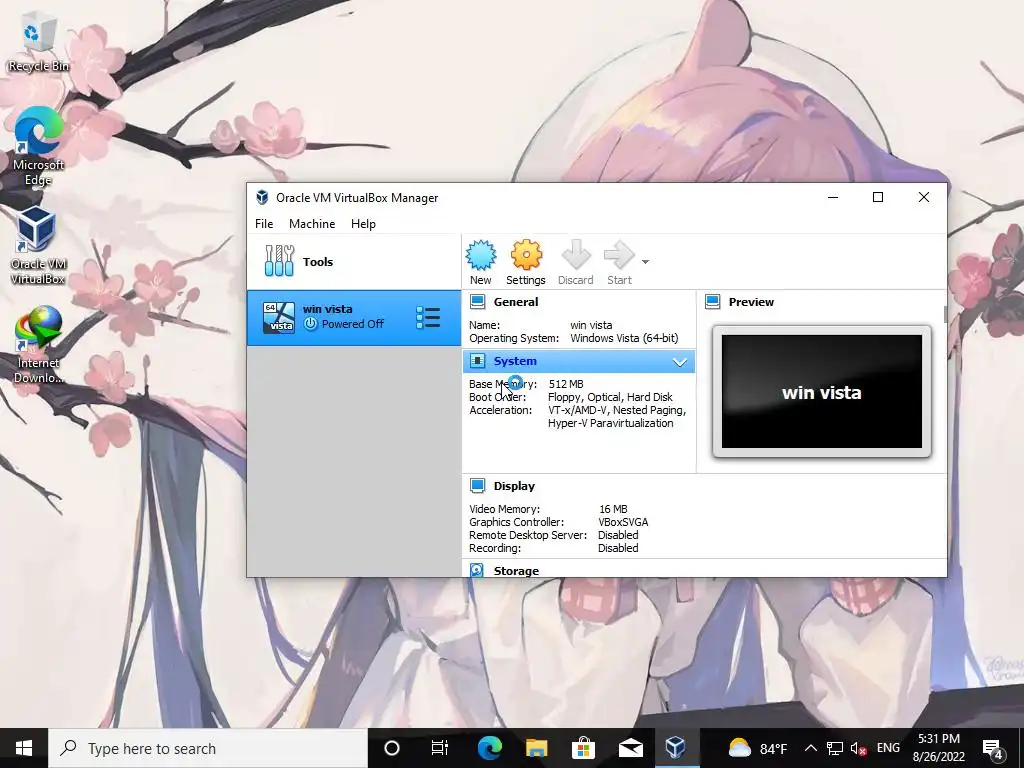Open Mail app from the taskbar
This screenshot has width=1024, height=768.
tap(630, 748)
